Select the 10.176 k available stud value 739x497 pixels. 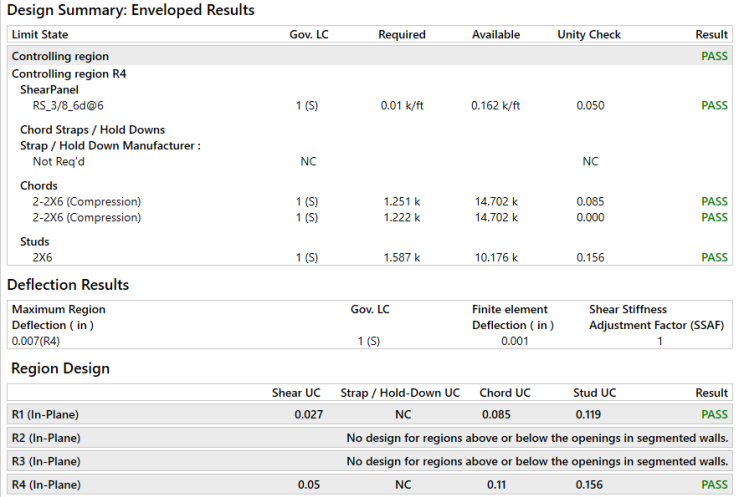496,257
